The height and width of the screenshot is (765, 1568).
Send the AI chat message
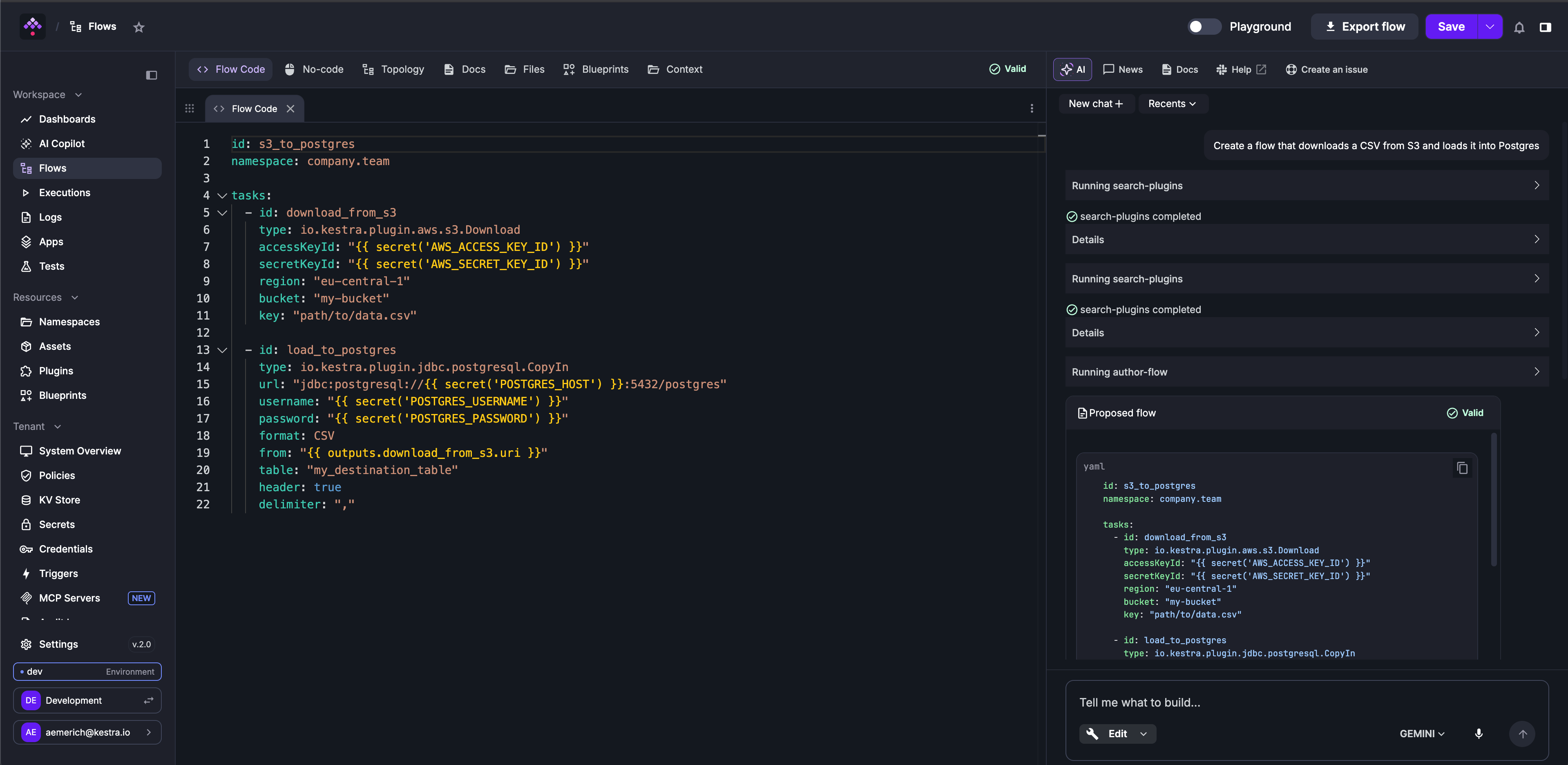(x=1522, y=733)
